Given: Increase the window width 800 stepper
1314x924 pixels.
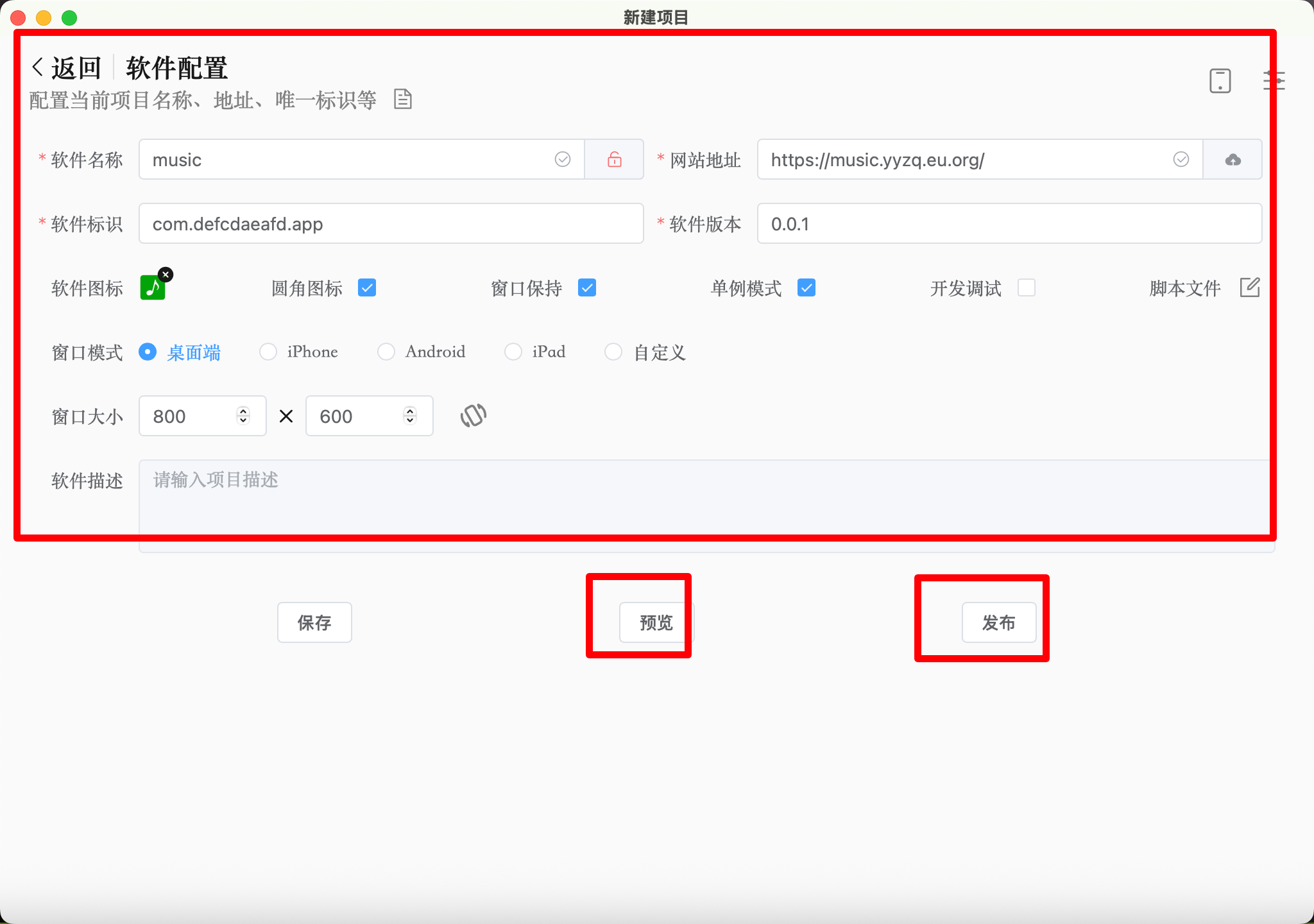Looking at the screenshot, I should pos(243,411).
